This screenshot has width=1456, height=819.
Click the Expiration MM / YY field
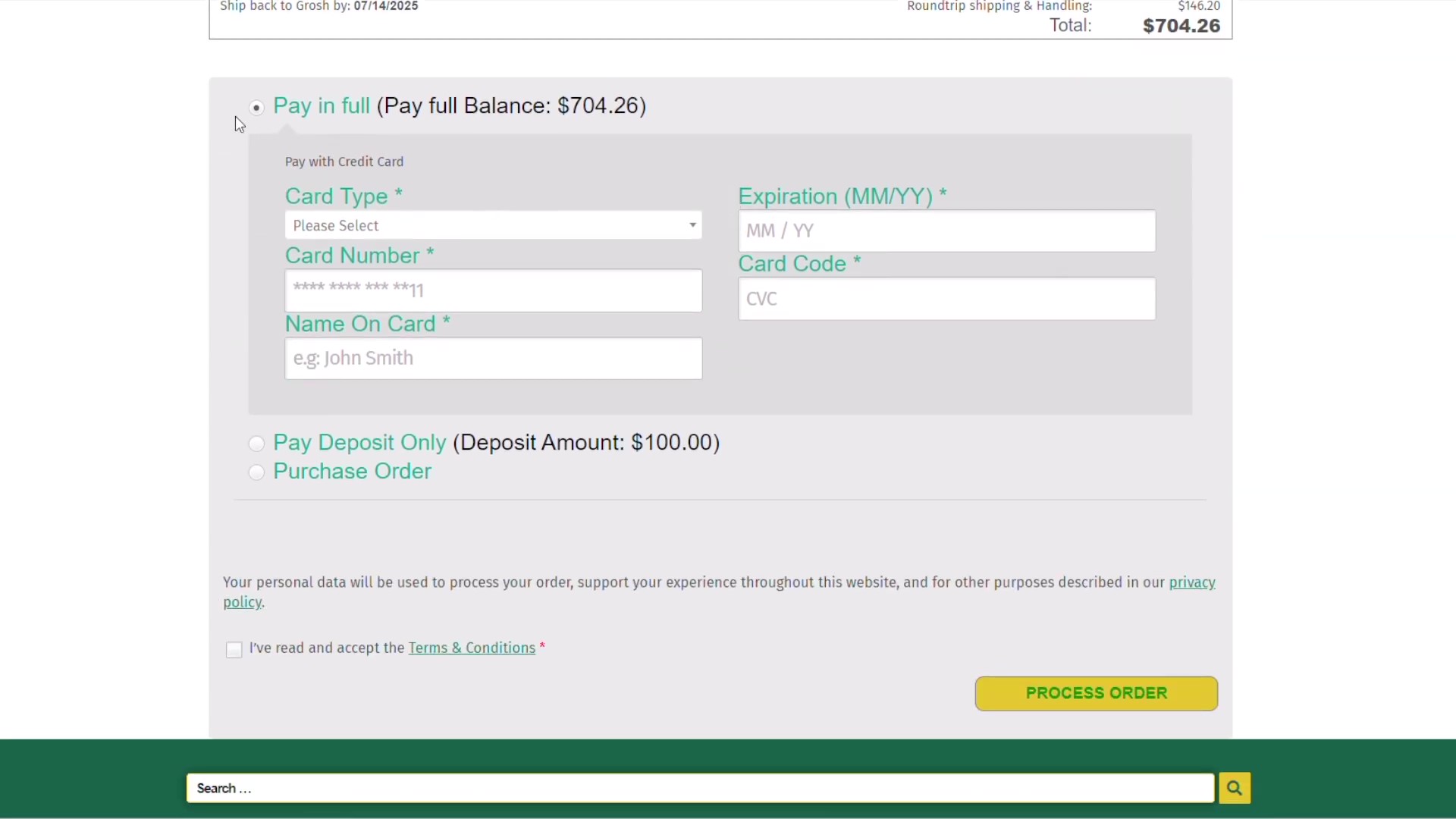(947, 231)
